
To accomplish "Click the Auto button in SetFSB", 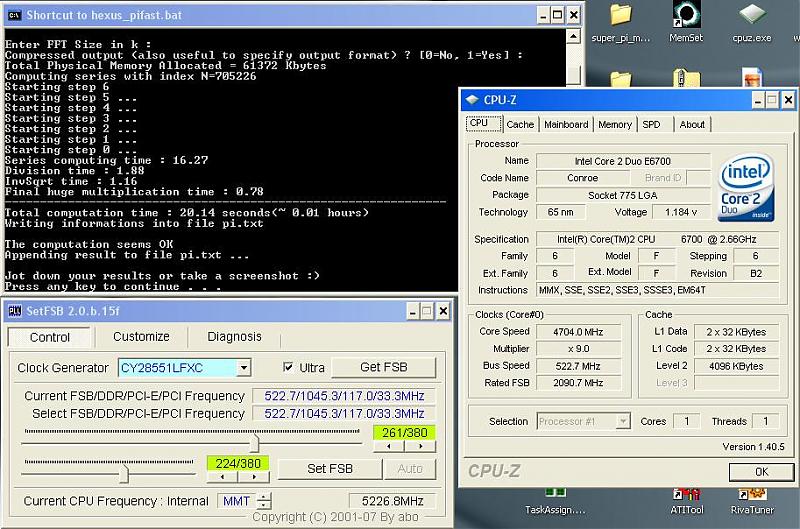I will (x=410, y=469).
